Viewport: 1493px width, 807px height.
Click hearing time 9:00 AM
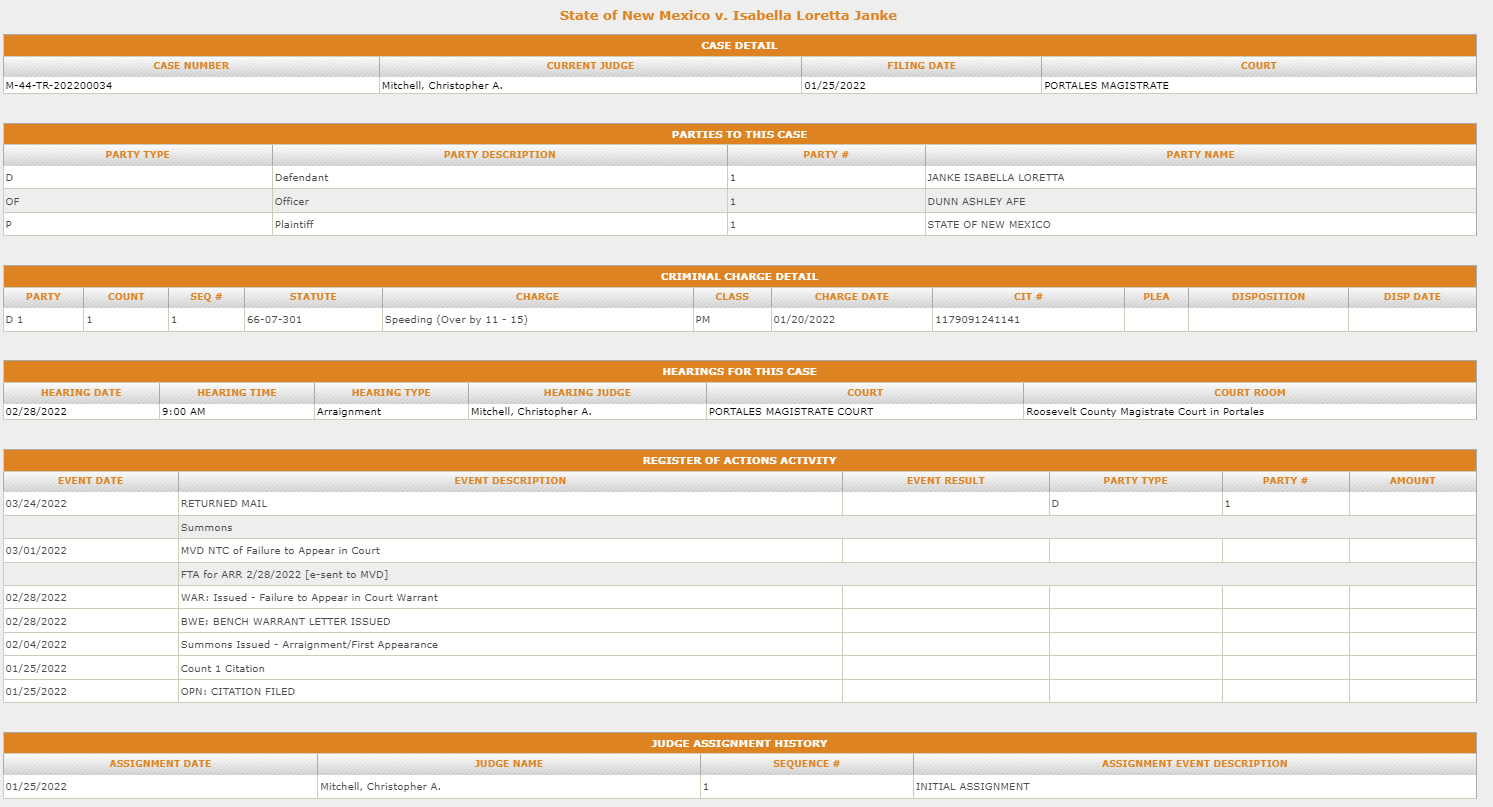pos(183,412)
